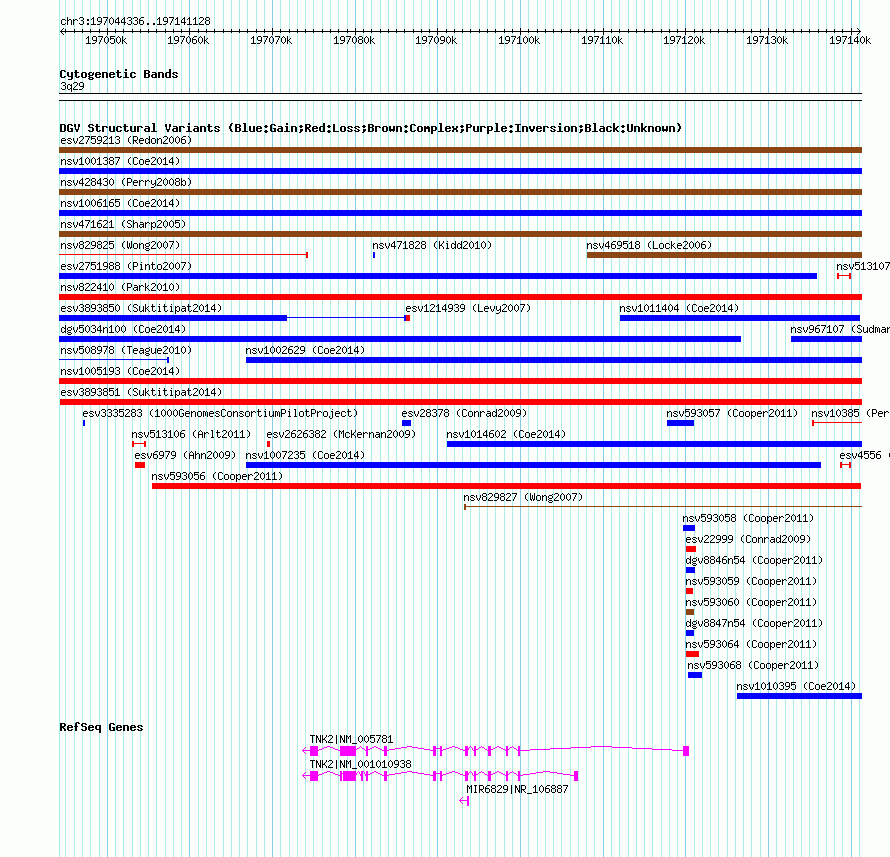Click the nsv593064 (Cooper2011) label
890x857 pixels.
(751, 644)
